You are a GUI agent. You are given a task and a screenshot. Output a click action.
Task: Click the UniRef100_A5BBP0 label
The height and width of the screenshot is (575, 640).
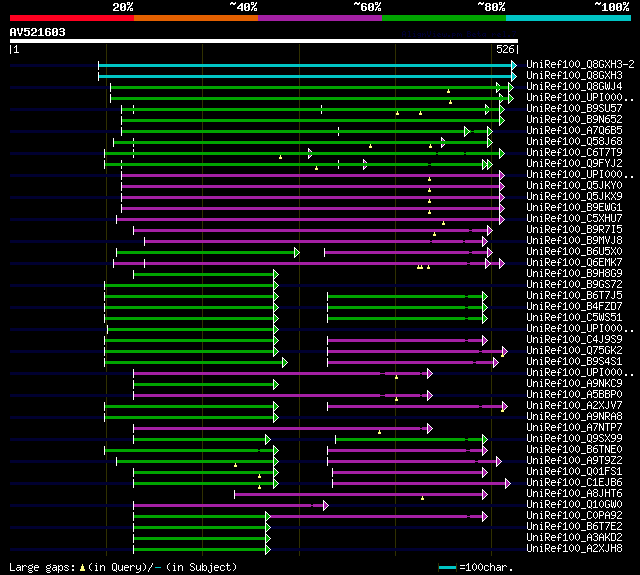(x=574, y=395)
